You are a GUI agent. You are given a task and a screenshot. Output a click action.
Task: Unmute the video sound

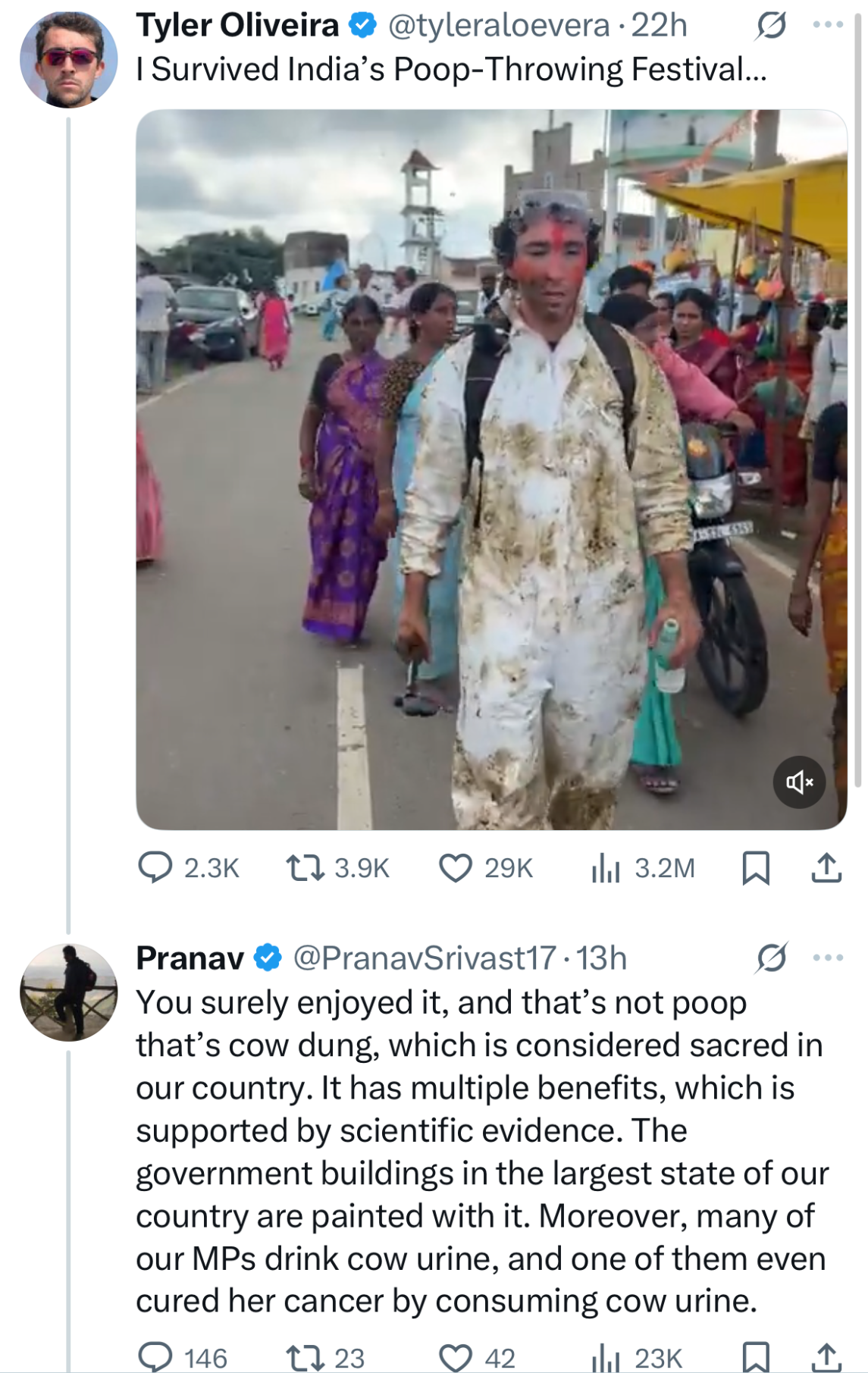[x=799, y=782]
